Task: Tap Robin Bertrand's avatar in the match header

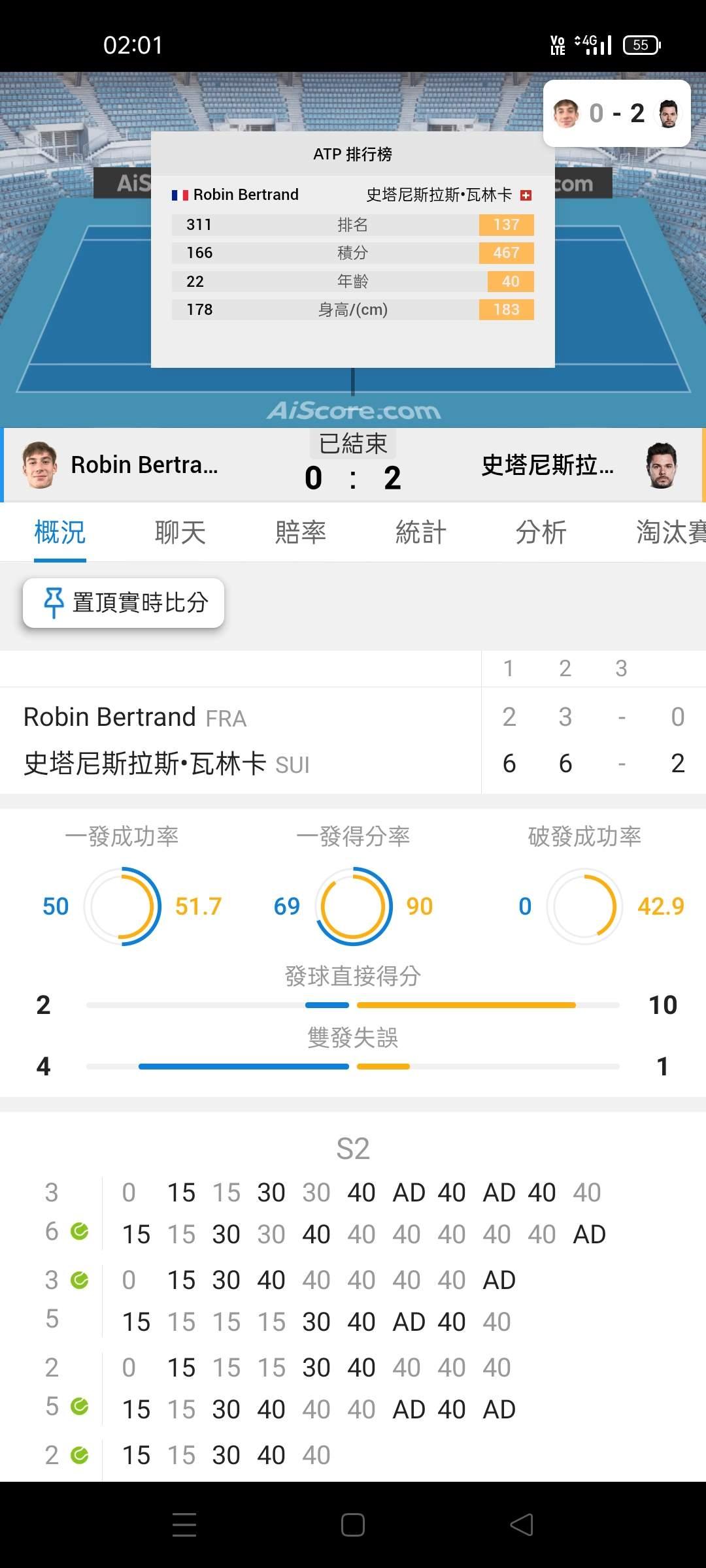Action: [39, 465]
